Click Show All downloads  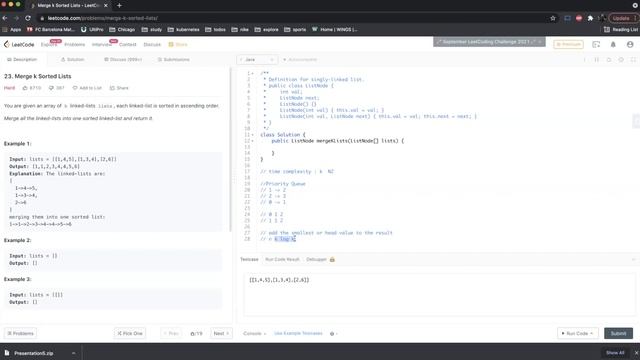(x=615, y=353)
